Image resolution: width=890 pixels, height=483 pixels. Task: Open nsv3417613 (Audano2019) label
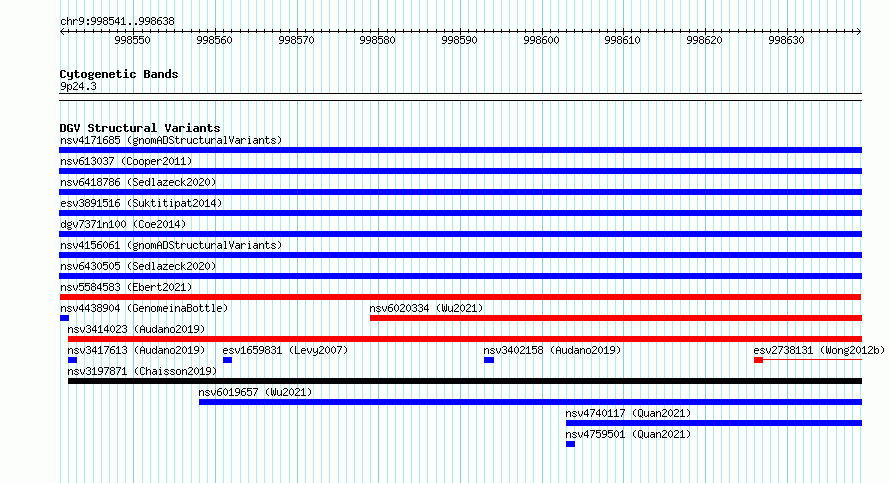tap(136, 350)
